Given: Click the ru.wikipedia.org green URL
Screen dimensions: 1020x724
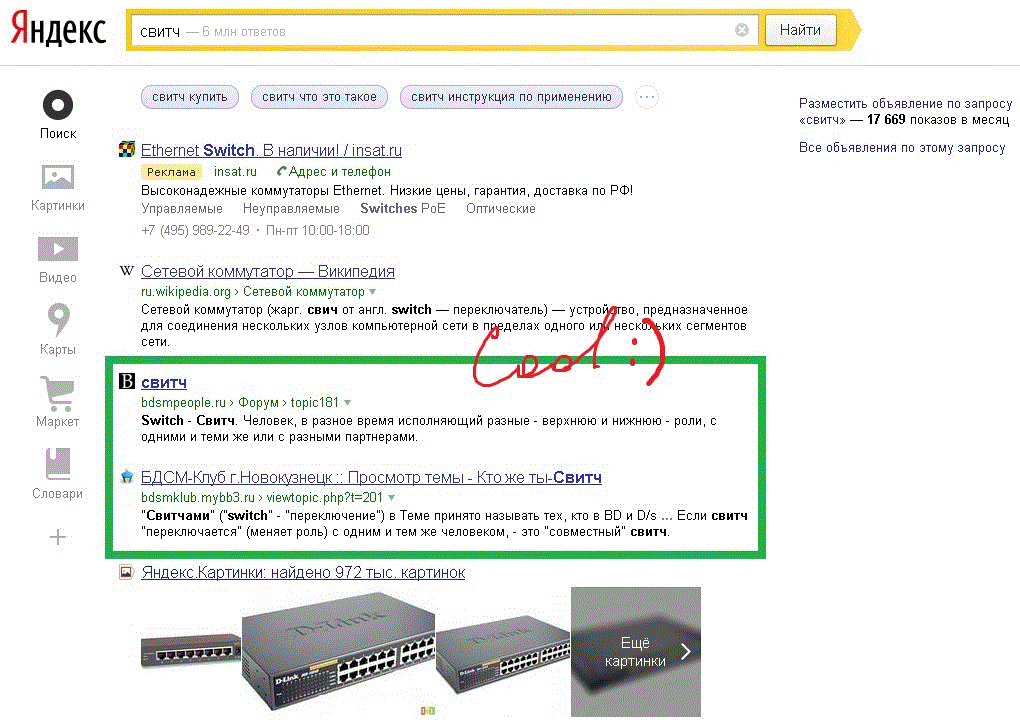Looking at the screenshot, I should 186,292.
